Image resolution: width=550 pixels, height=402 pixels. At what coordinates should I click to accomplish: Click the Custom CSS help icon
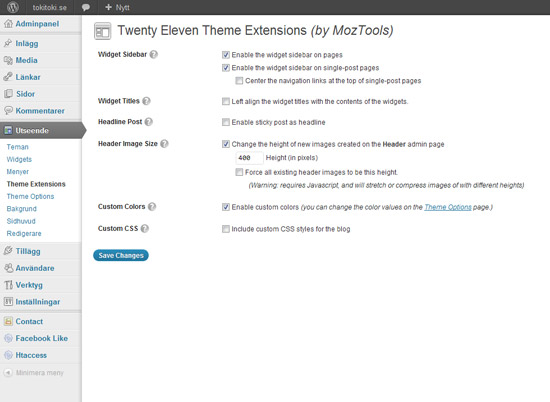click(145, 228)
